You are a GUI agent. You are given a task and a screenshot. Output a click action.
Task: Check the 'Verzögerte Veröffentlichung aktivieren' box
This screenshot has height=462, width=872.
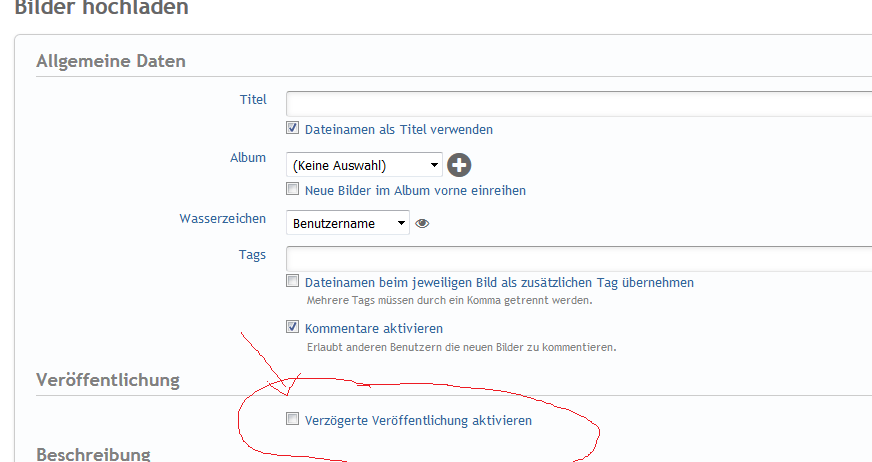pos(293,420)
